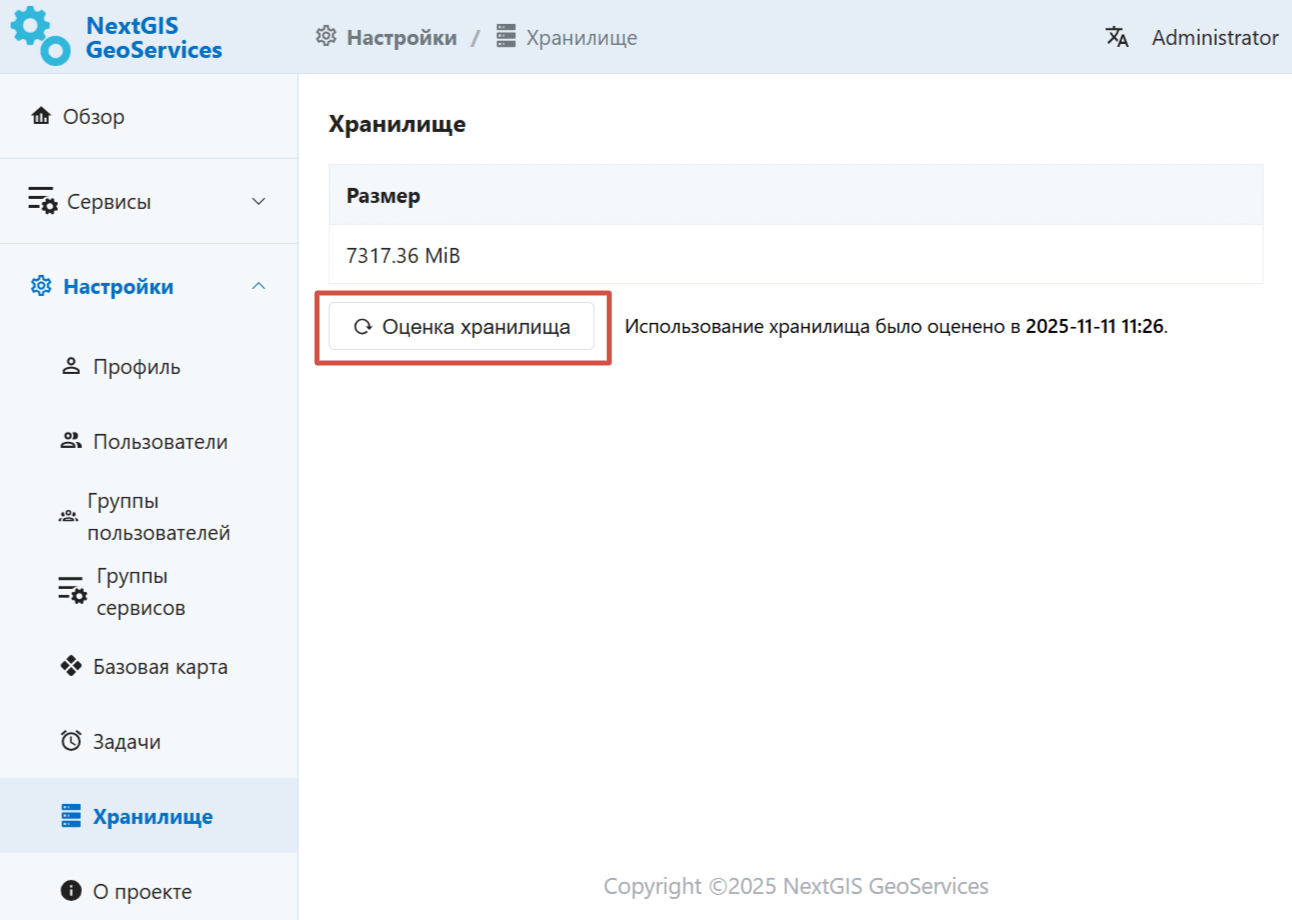Image resolution: width=1292 pixels, height=920 pixels.
Task: Click the language translate icon
Action: (x=1117, y=38)
